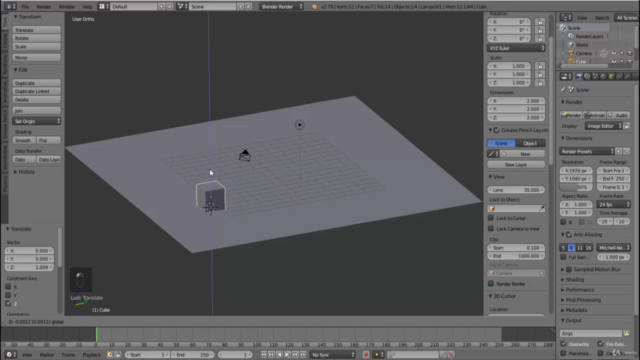Open the Constraints properties tab icon

pos(619,76)
